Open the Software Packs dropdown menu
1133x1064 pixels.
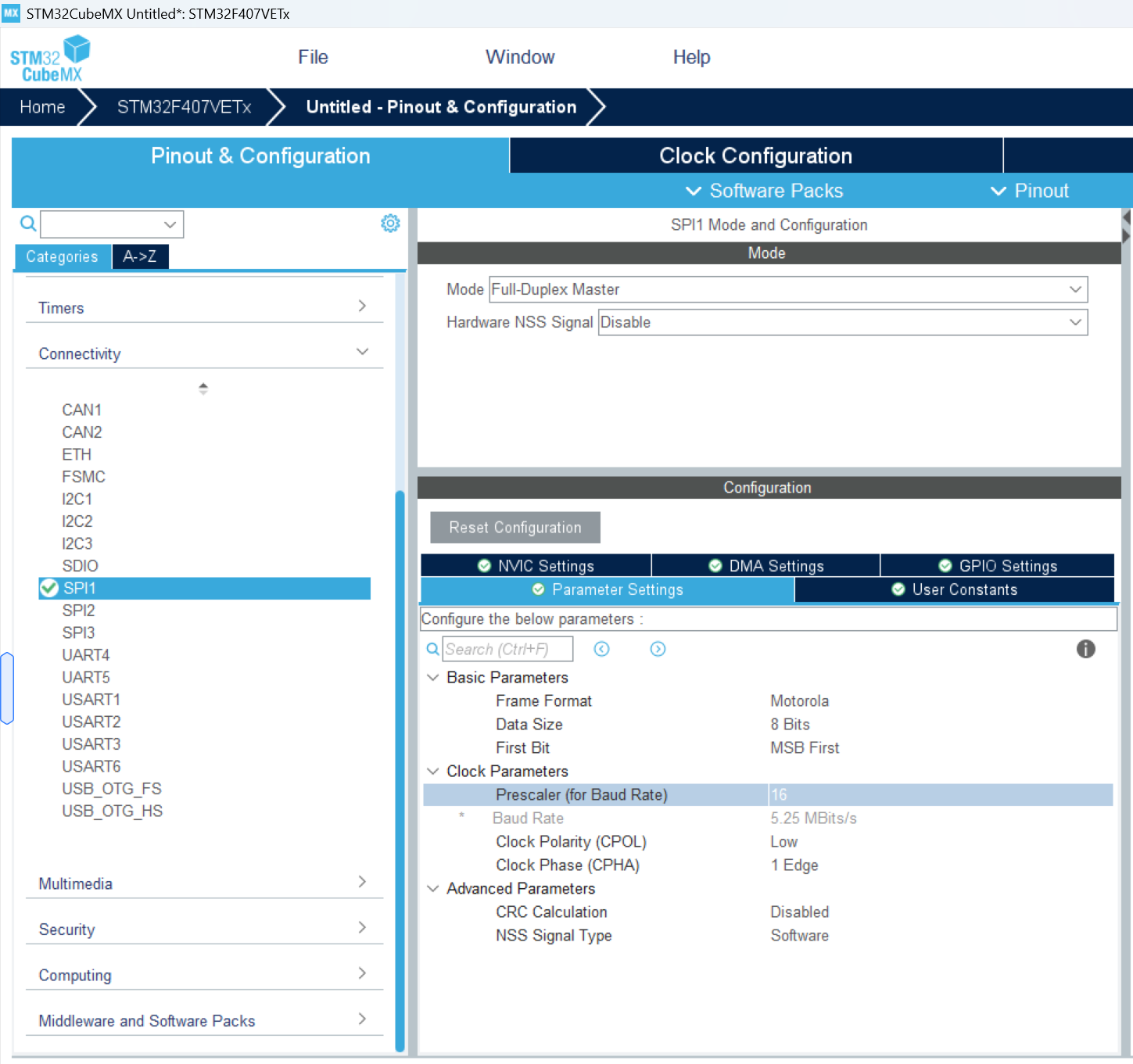pyautogui.click(x=764, y=191)
